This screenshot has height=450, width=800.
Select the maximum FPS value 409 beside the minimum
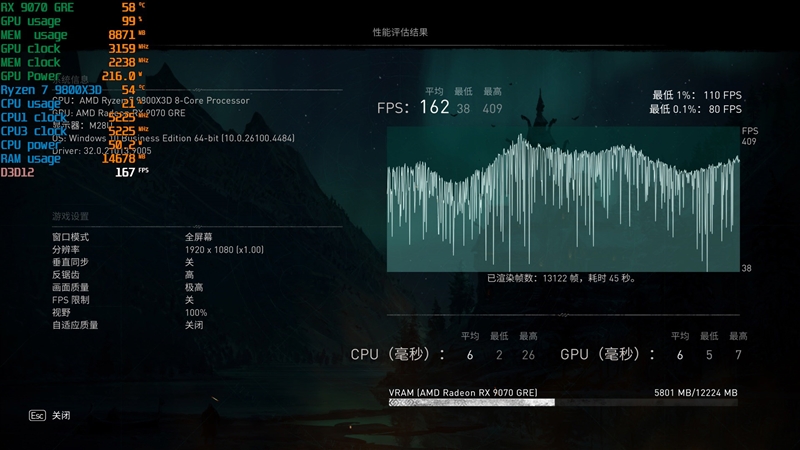pyautogui.click(x=492, y=109)
